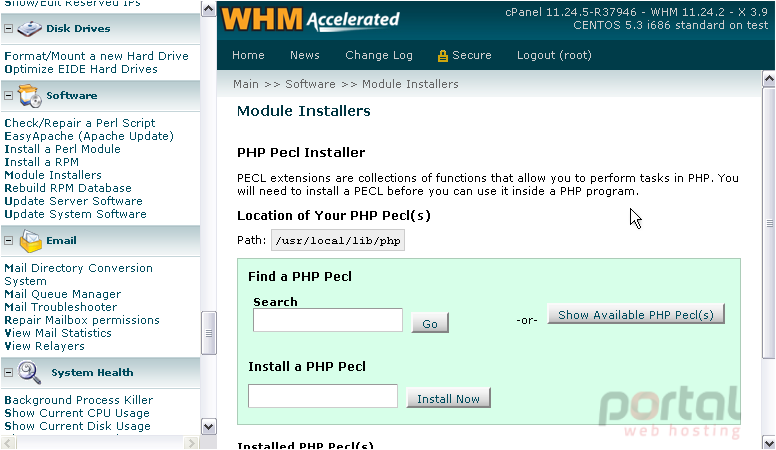This screenshot has width=776, height=450.
Task: Open Mail Troubleshooter
Action: pyautogui.click(x=61, y=307)
